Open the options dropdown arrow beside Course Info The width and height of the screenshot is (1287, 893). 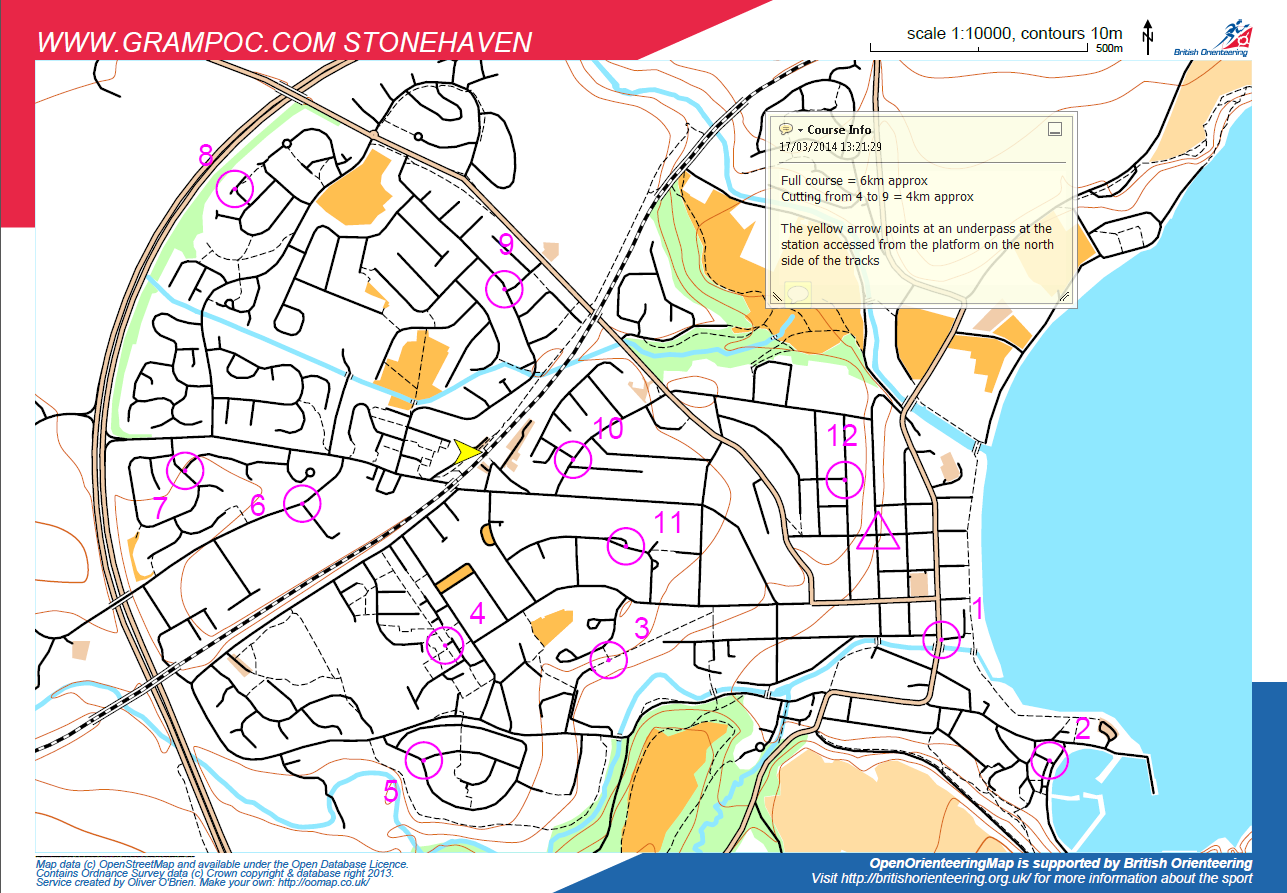[x=801, y=130]
